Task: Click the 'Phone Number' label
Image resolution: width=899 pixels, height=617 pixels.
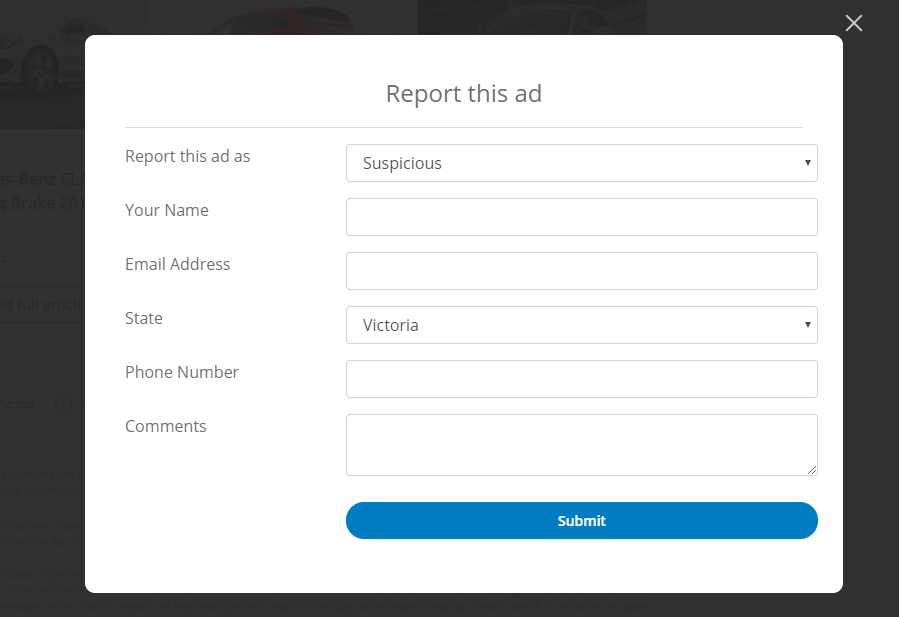Action: coord(182,372)
